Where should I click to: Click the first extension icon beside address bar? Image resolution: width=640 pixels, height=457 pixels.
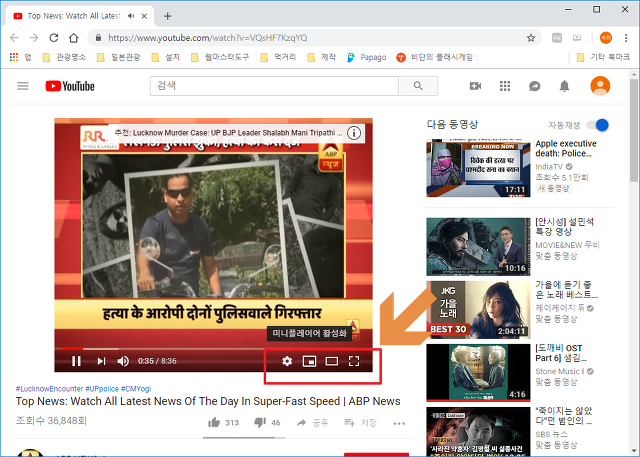tap(557, 38)
